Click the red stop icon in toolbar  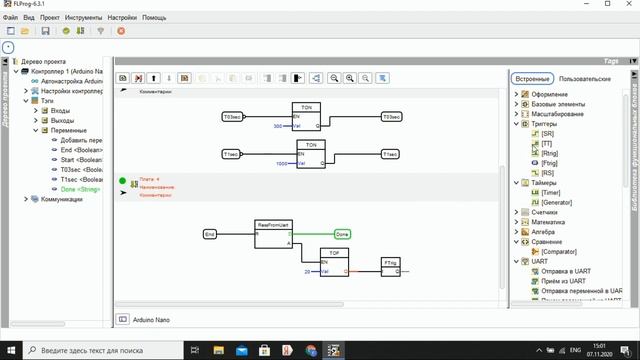121,31
